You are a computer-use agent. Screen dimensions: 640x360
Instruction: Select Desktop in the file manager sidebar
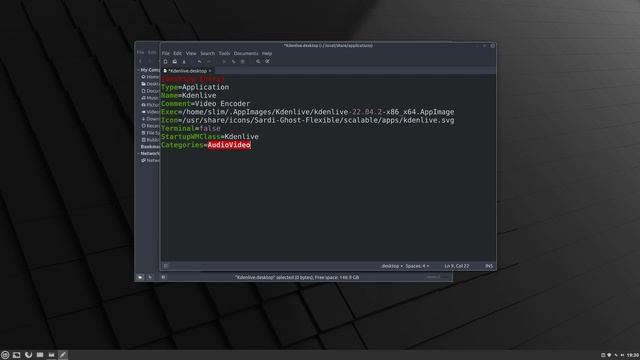pyautogui.click(x=151, y=84)
